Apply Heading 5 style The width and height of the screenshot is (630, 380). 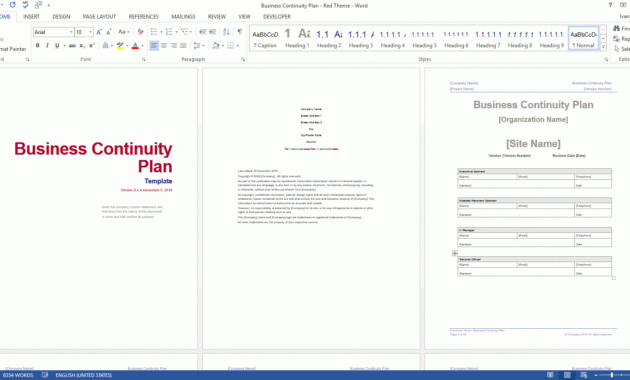pos(424,39)
